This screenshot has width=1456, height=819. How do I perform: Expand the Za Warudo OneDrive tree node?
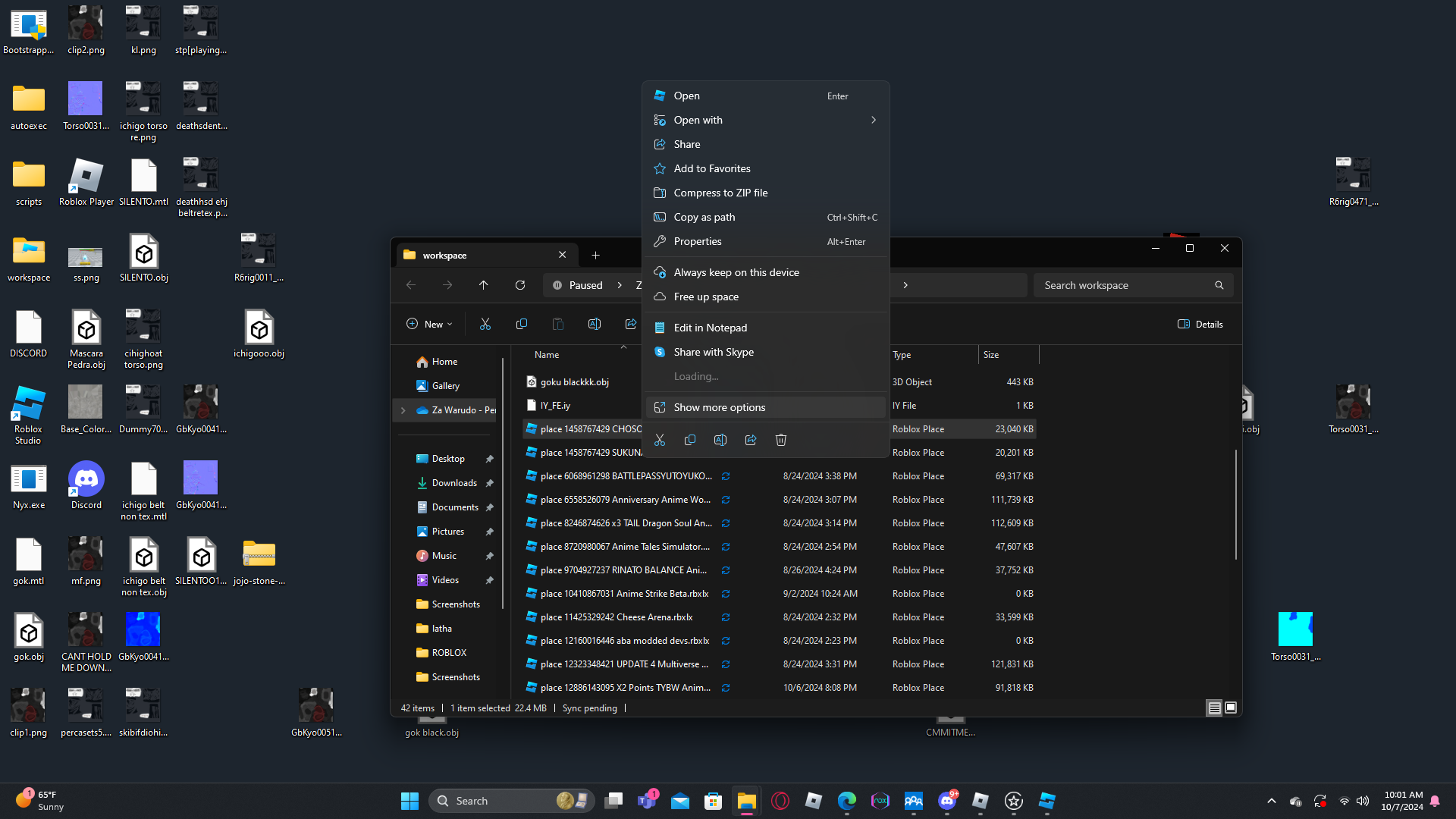click(x=403, y=410)
